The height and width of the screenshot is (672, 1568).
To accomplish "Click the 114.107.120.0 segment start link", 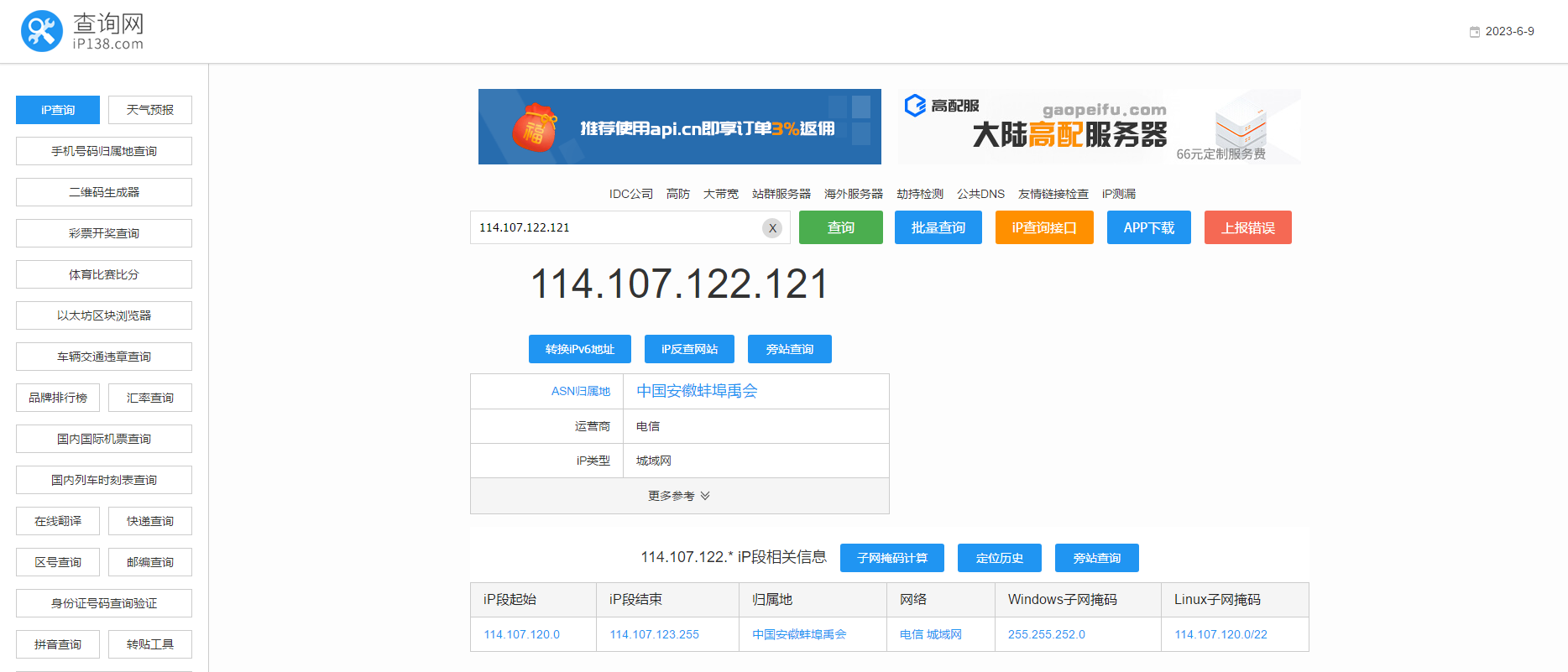I will [x=522, y=634].
